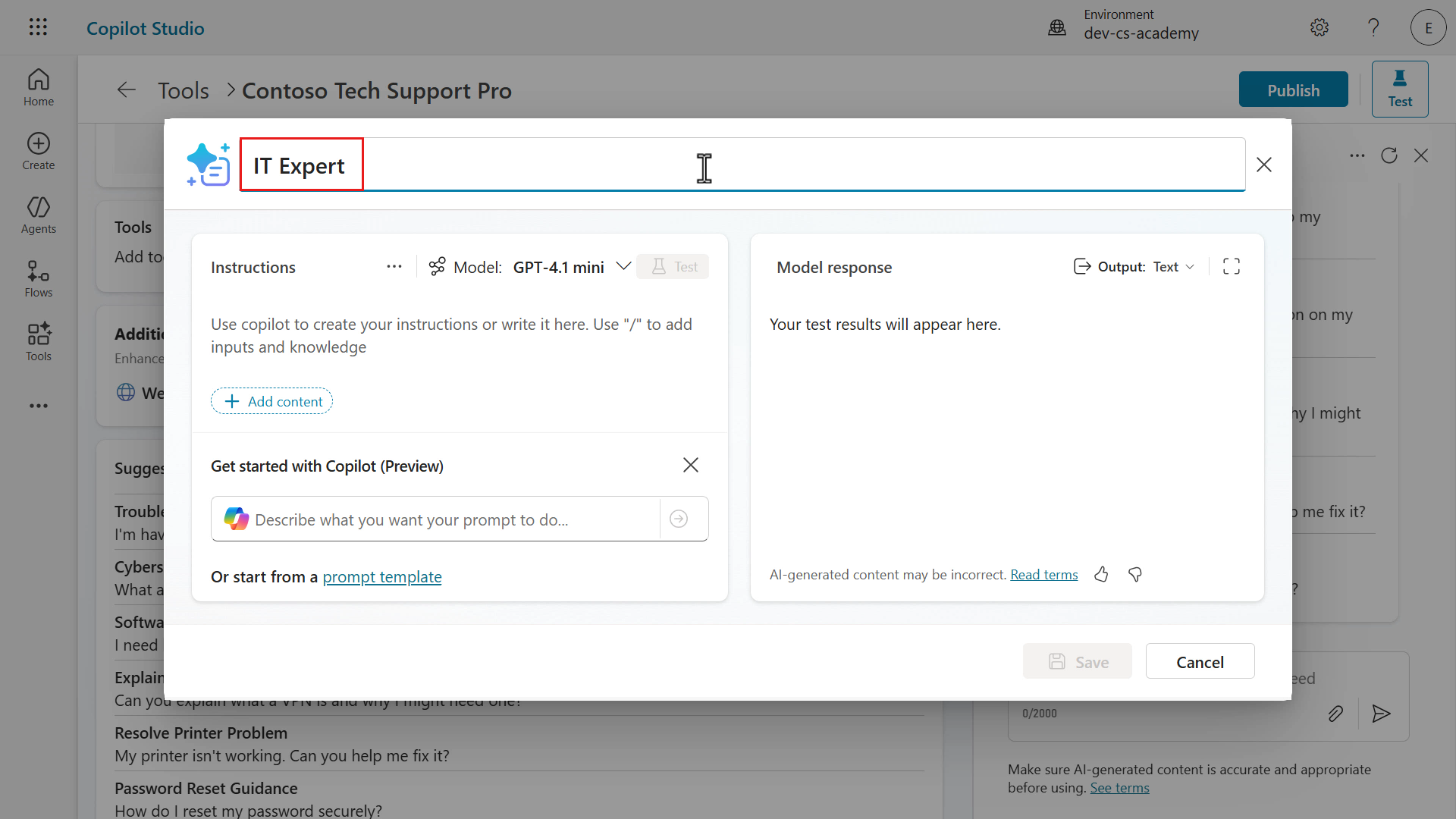Open Agents in left sidebar
This screenshot has height=819, width=1456.
point(39,215)
